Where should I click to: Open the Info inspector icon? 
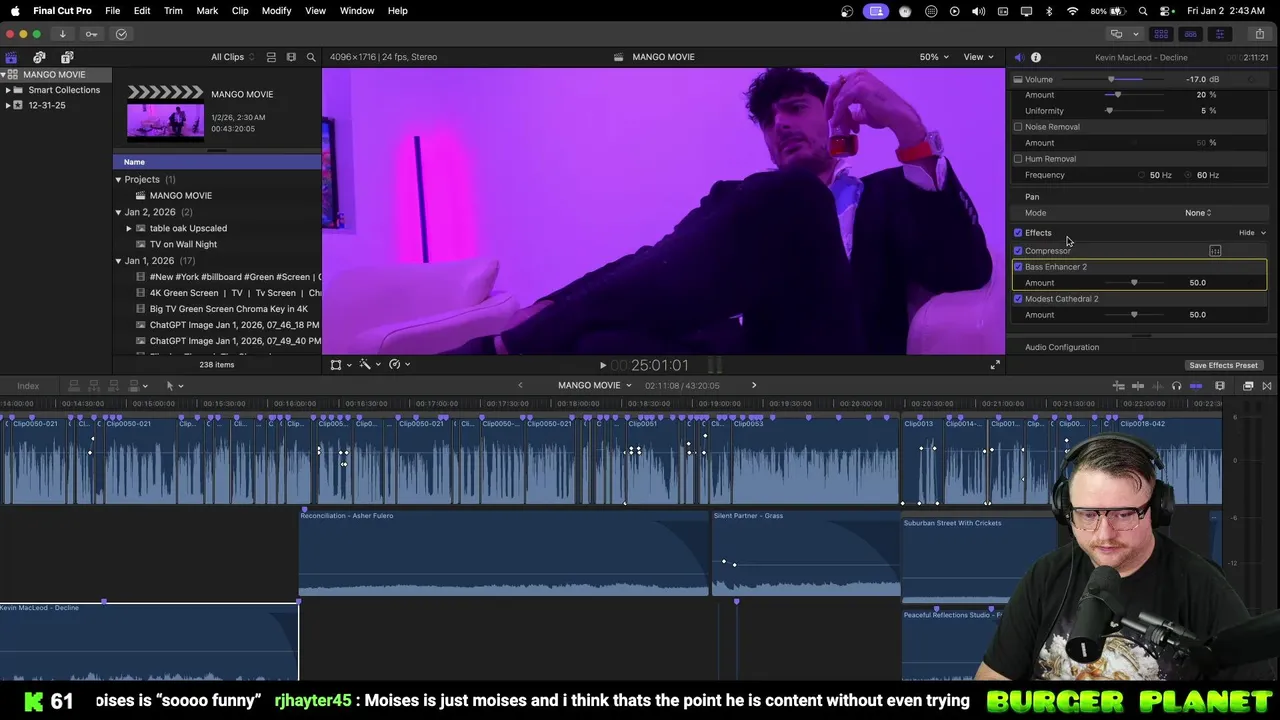(1036, 57)
